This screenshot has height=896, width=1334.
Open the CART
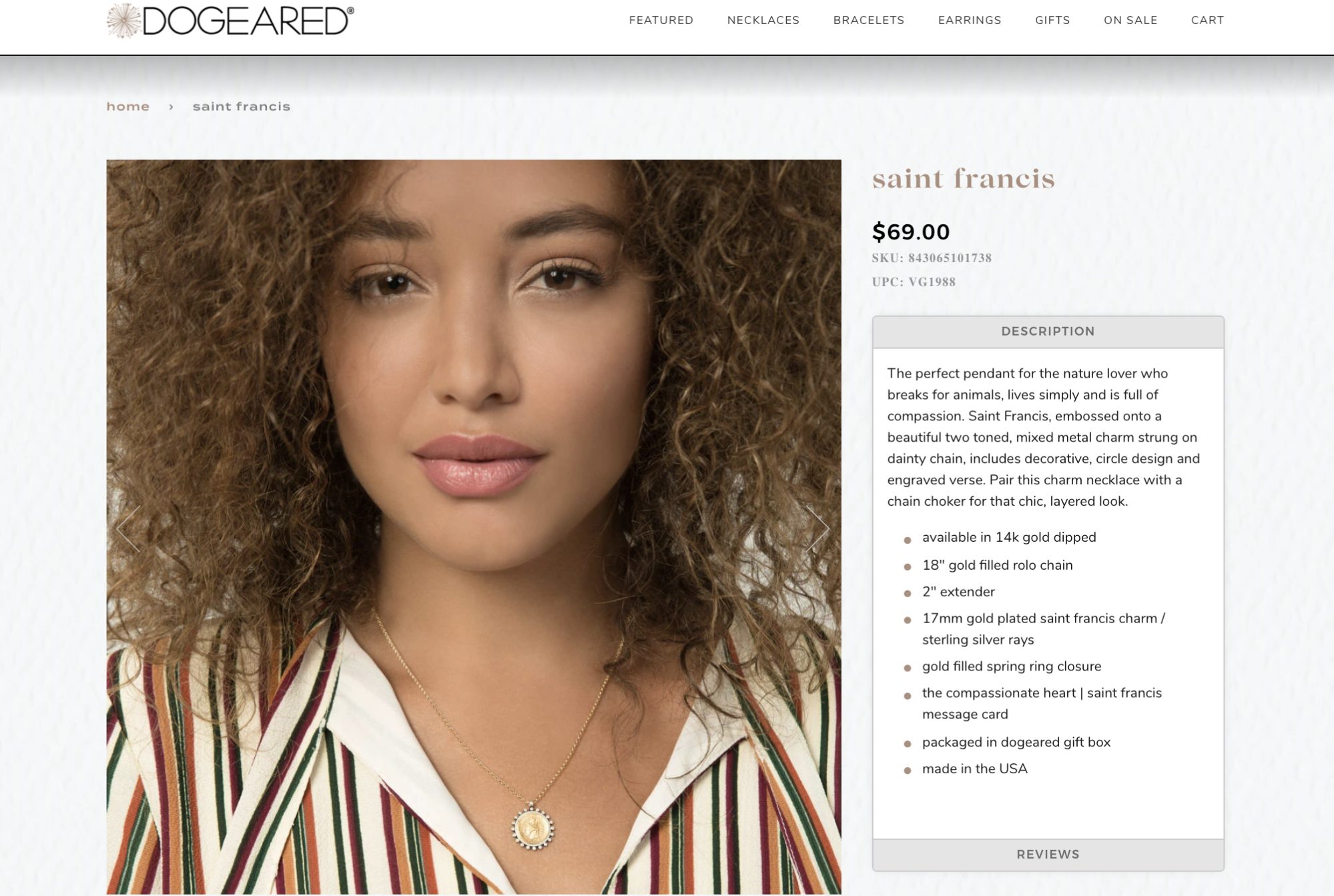[x=1207, y=20]
